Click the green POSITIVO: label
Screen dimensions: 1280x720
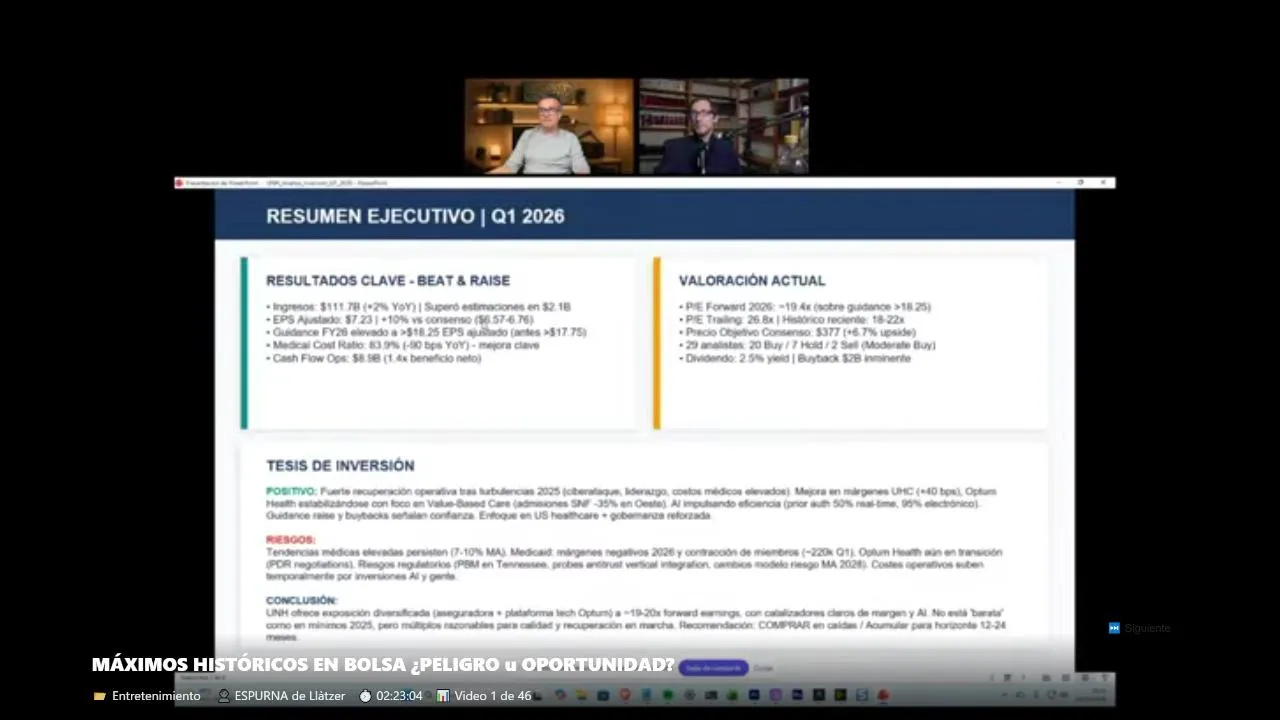coord(291,491)
